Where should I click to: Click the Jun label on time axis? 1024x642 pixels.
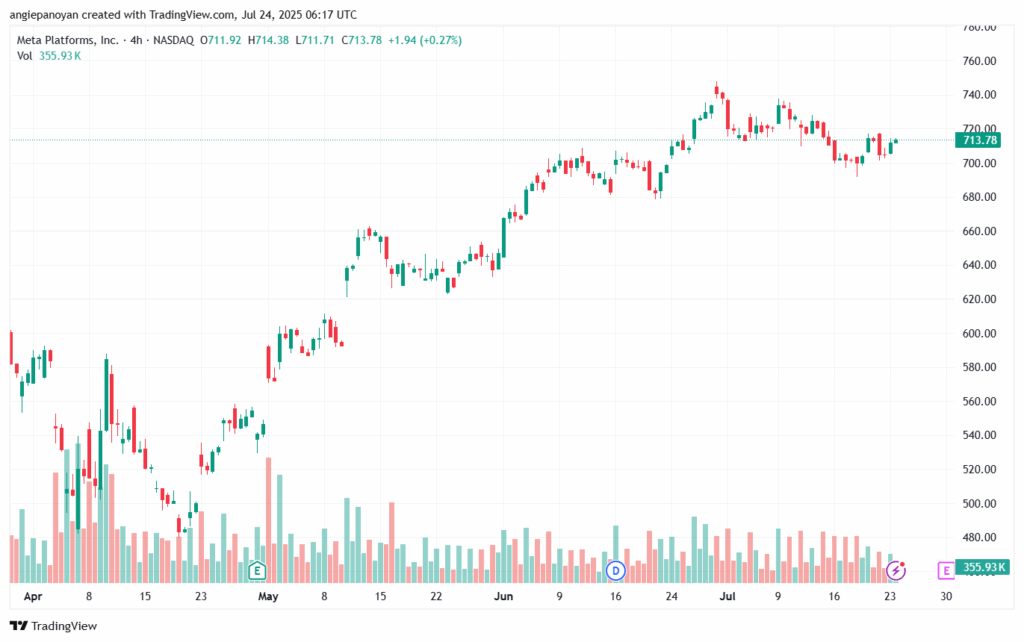503,596
